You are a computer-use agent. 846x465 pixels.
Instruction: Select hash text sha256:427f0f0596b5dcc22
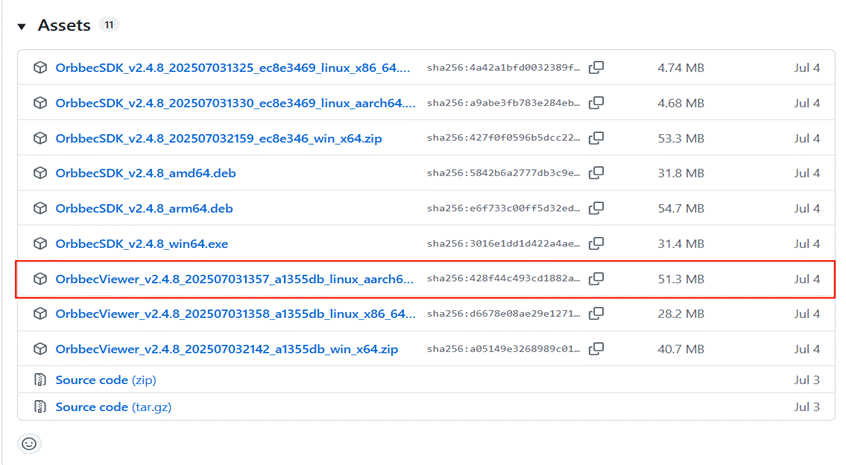pyautogui.click(x=503, y=138)
